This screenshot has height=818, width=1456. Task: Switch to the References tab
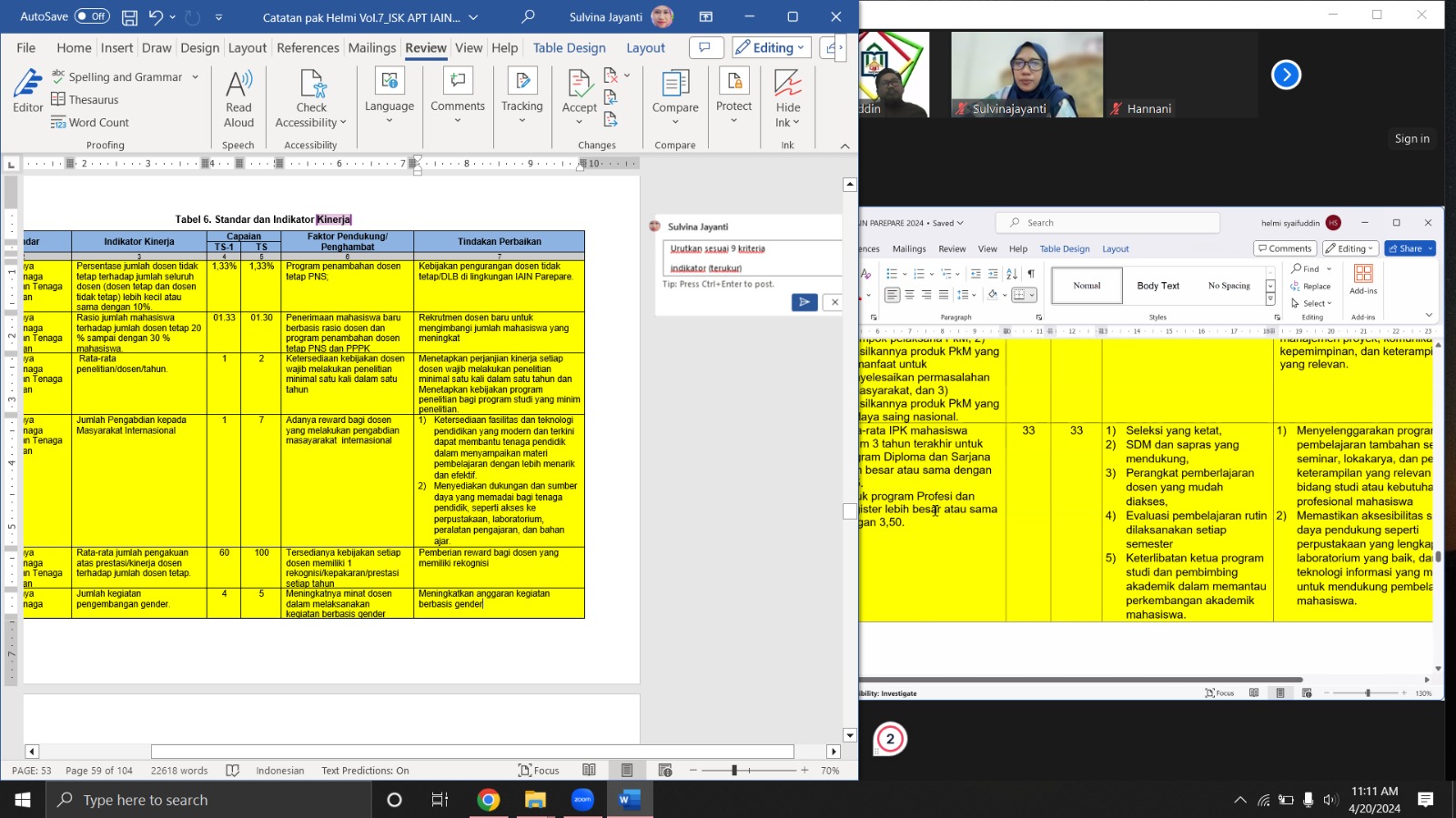tap(308, 48)
